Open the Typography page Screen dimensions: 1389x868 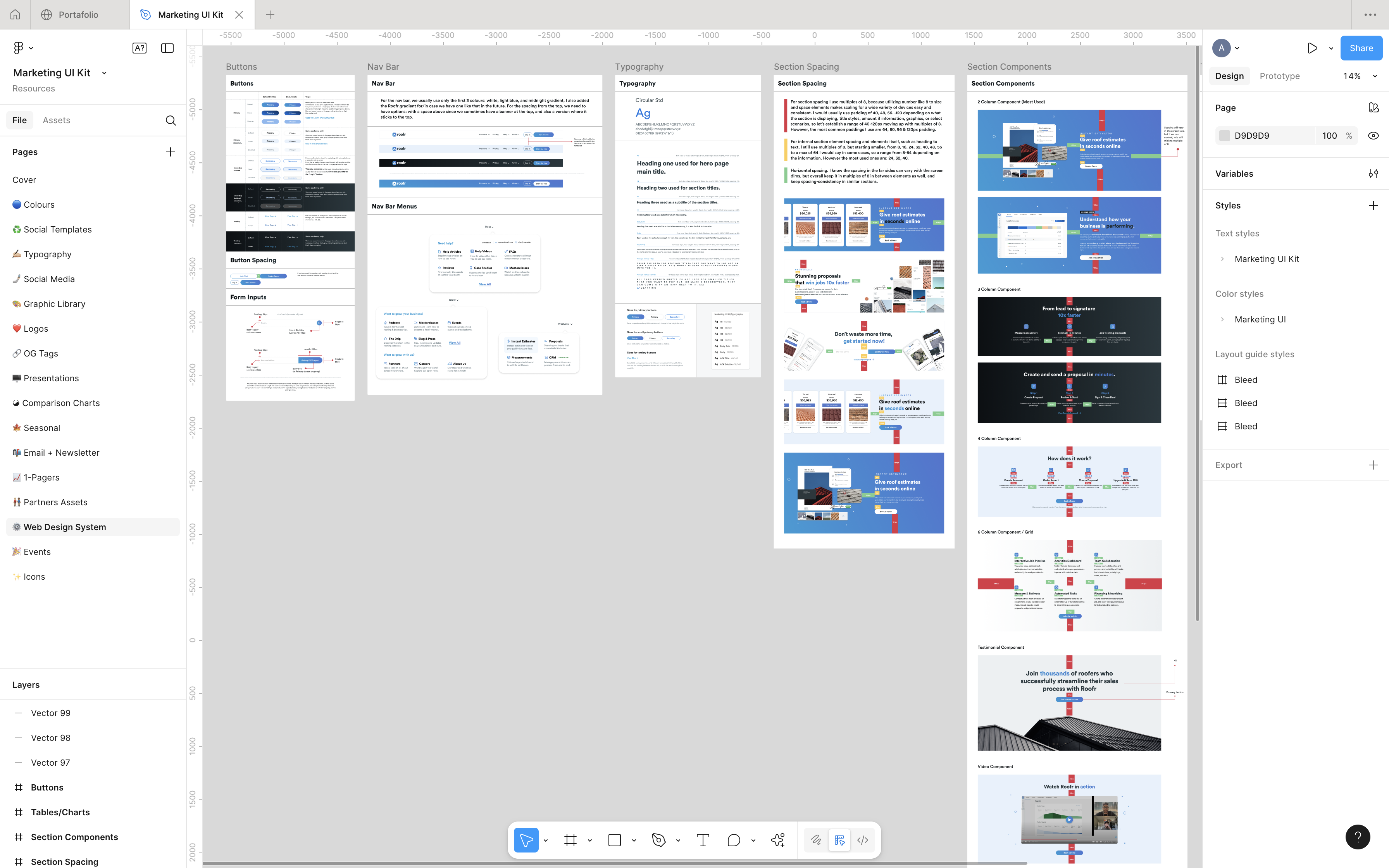coord(48,254)
